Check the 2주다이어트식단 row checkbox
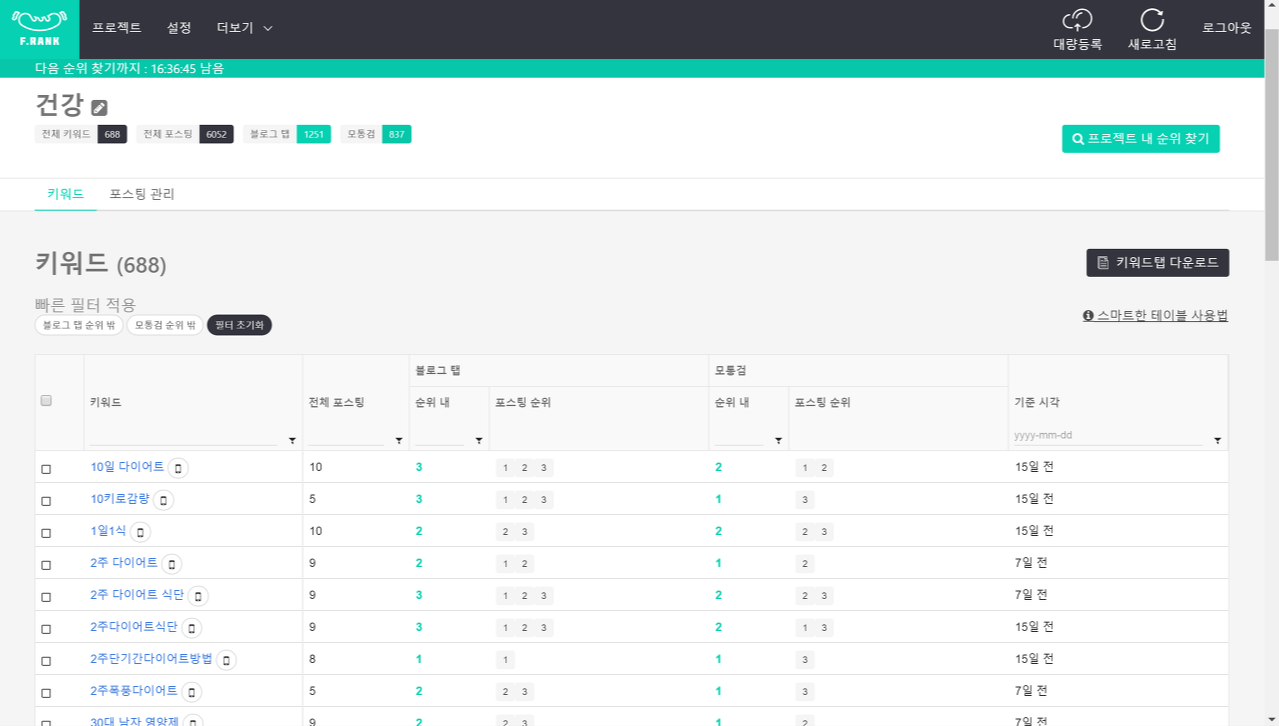Screen dimensions: 1279x726 point(46,629)
